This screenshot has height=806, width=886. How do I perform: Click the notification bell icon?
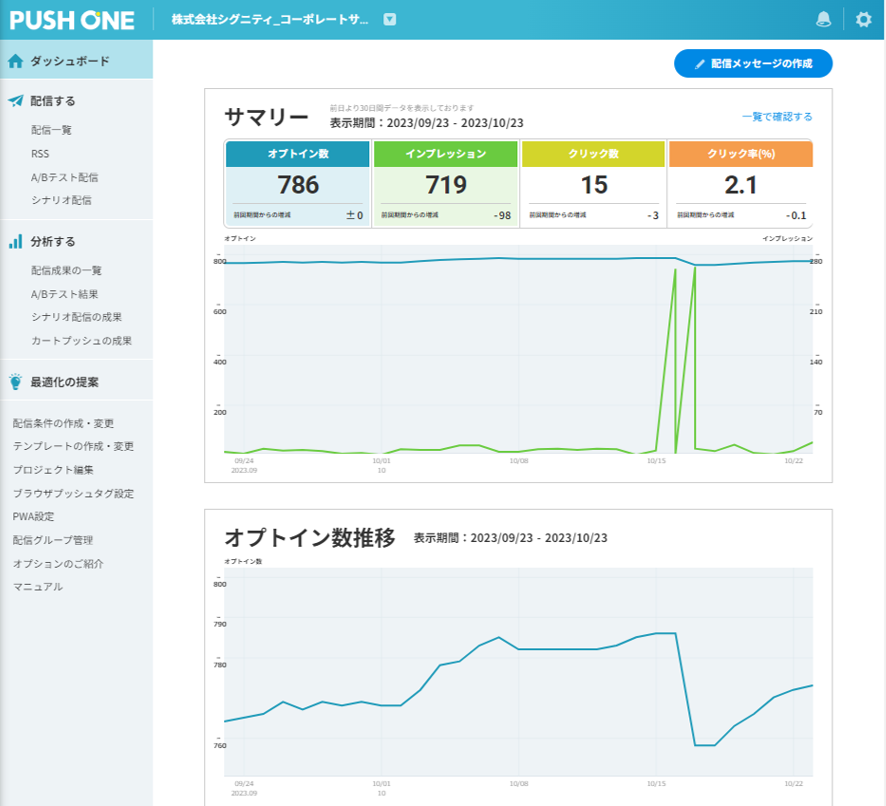tap(824, 19)
